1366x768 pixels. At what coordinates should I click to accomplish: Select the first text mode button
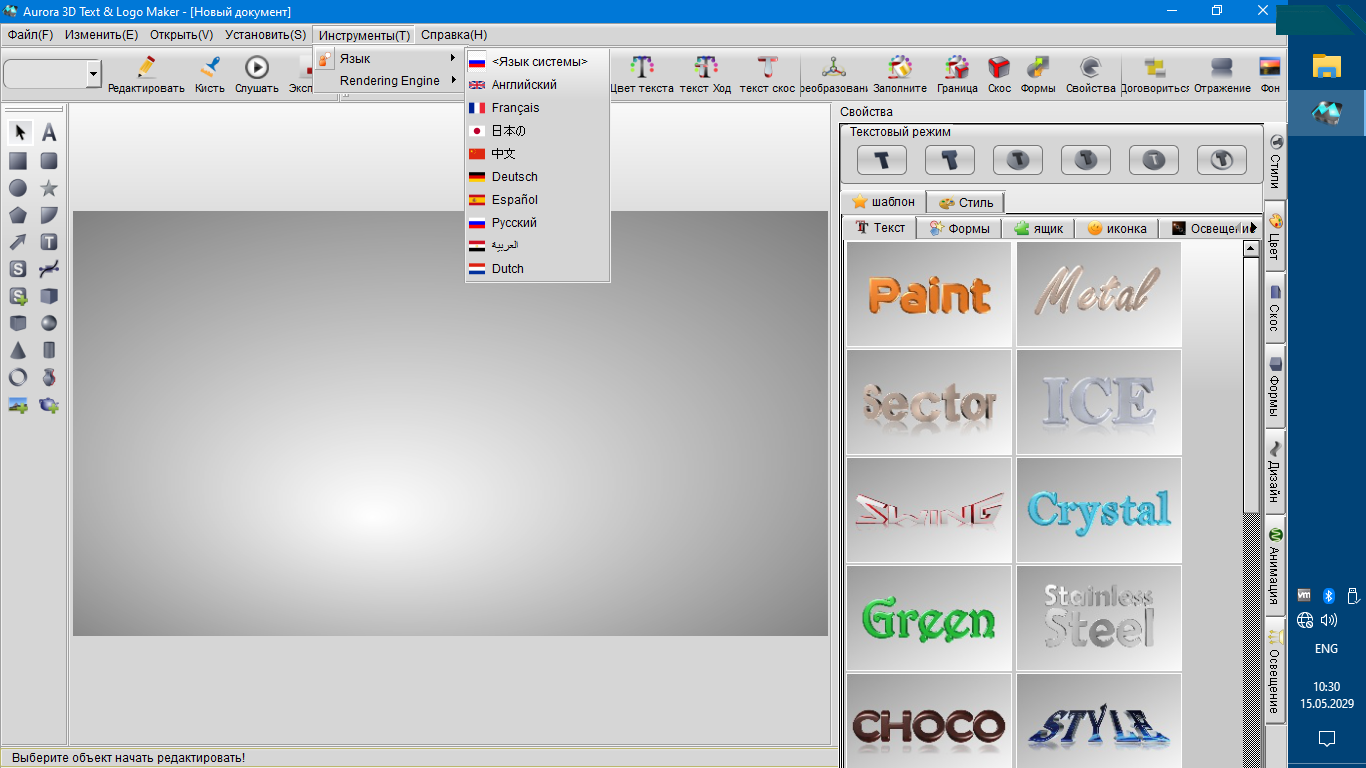click(x=882, y=160)
